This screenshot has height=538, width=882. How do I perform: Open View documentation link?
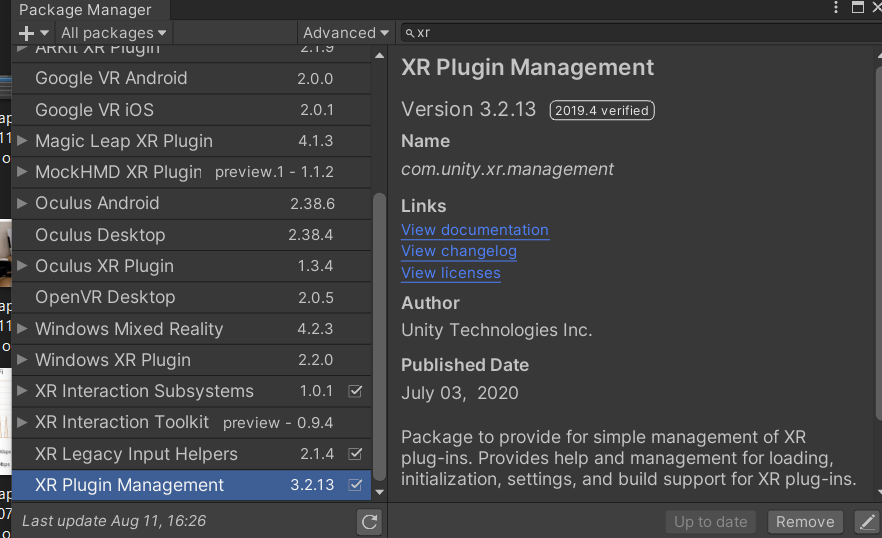475,230
